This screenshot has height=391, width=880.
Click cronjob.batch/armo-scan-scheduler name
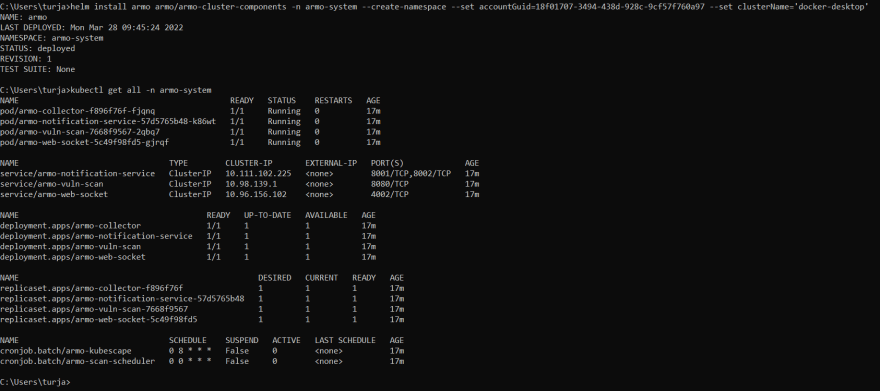(77, 361)
